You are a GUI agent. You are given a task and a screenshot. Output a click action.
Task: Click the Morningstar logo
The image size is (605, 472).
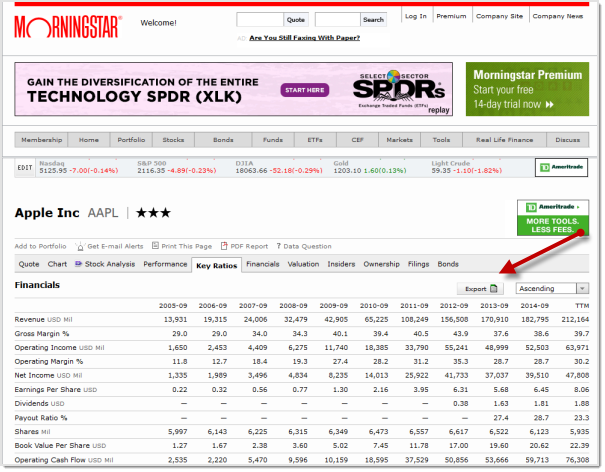(68, 27)
